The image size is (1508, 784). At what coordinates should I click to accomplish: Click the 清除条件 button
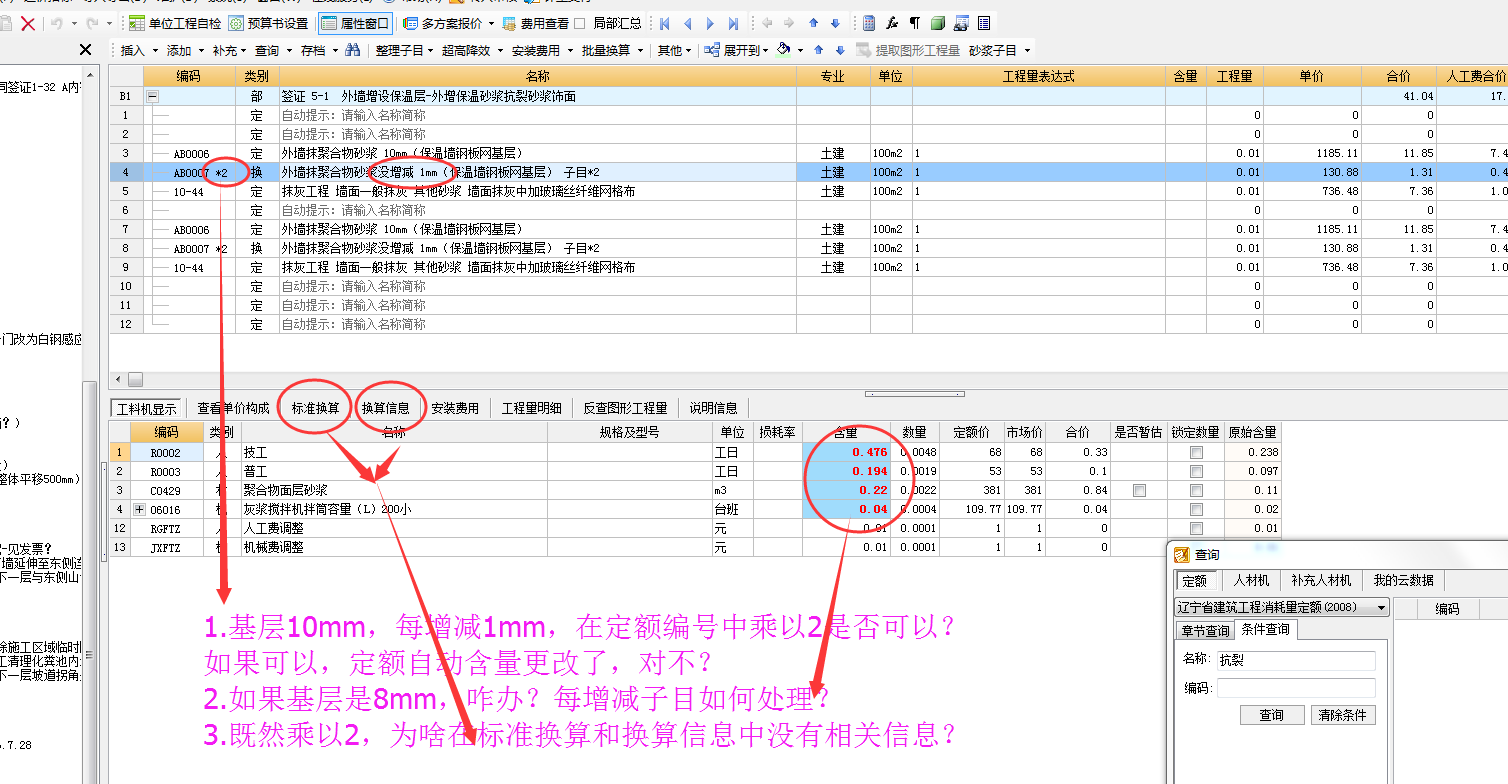(x=1343, y=715)
